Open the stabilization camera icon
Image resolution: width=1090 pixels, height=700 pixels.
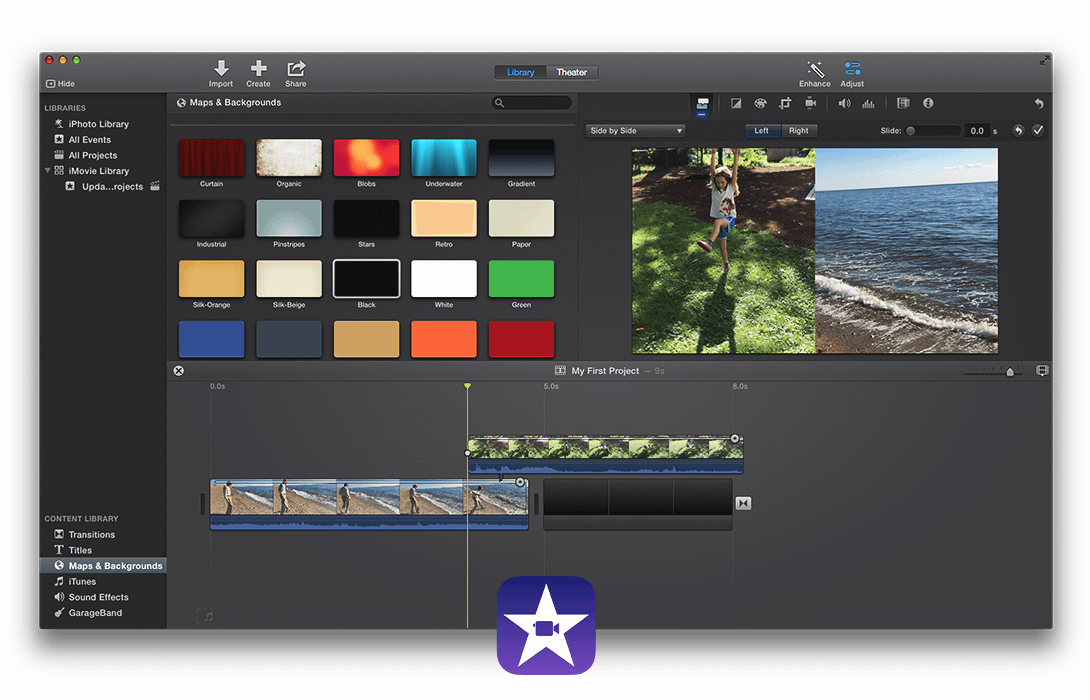click(811, 104)
